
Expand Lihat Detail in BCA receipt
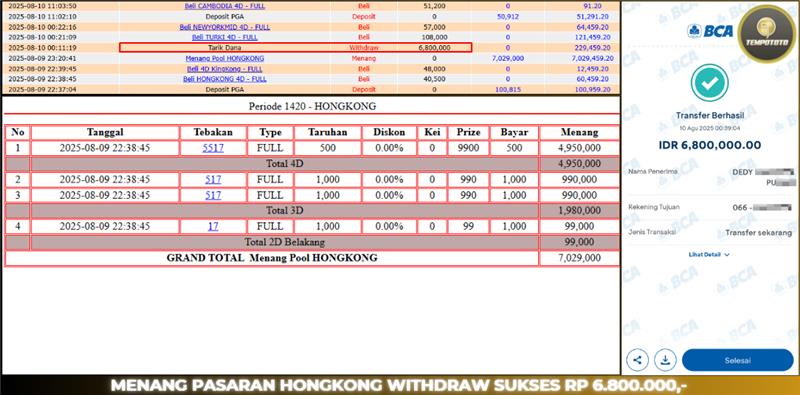click(709, 254)
